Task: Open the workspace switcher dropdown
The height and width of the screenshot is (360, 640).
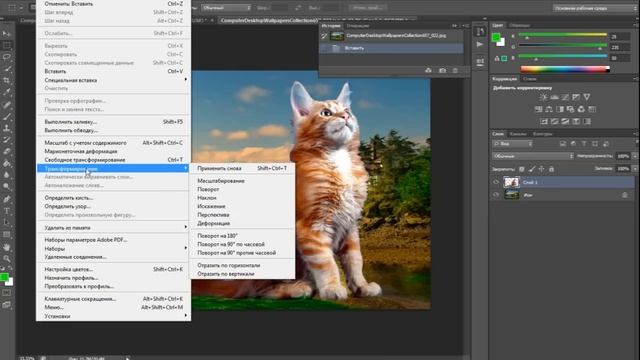Action: tap(595, 8)
